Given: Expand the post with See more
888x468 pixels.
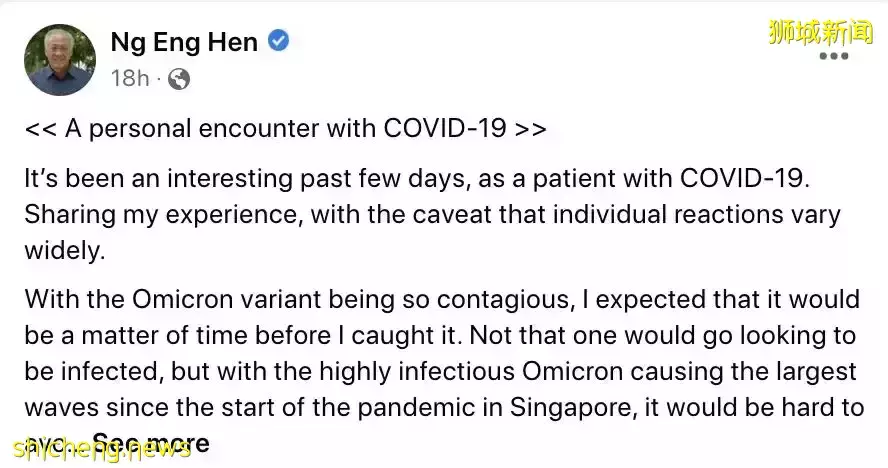Looking at the screenshot, I should tap(152, 443).
